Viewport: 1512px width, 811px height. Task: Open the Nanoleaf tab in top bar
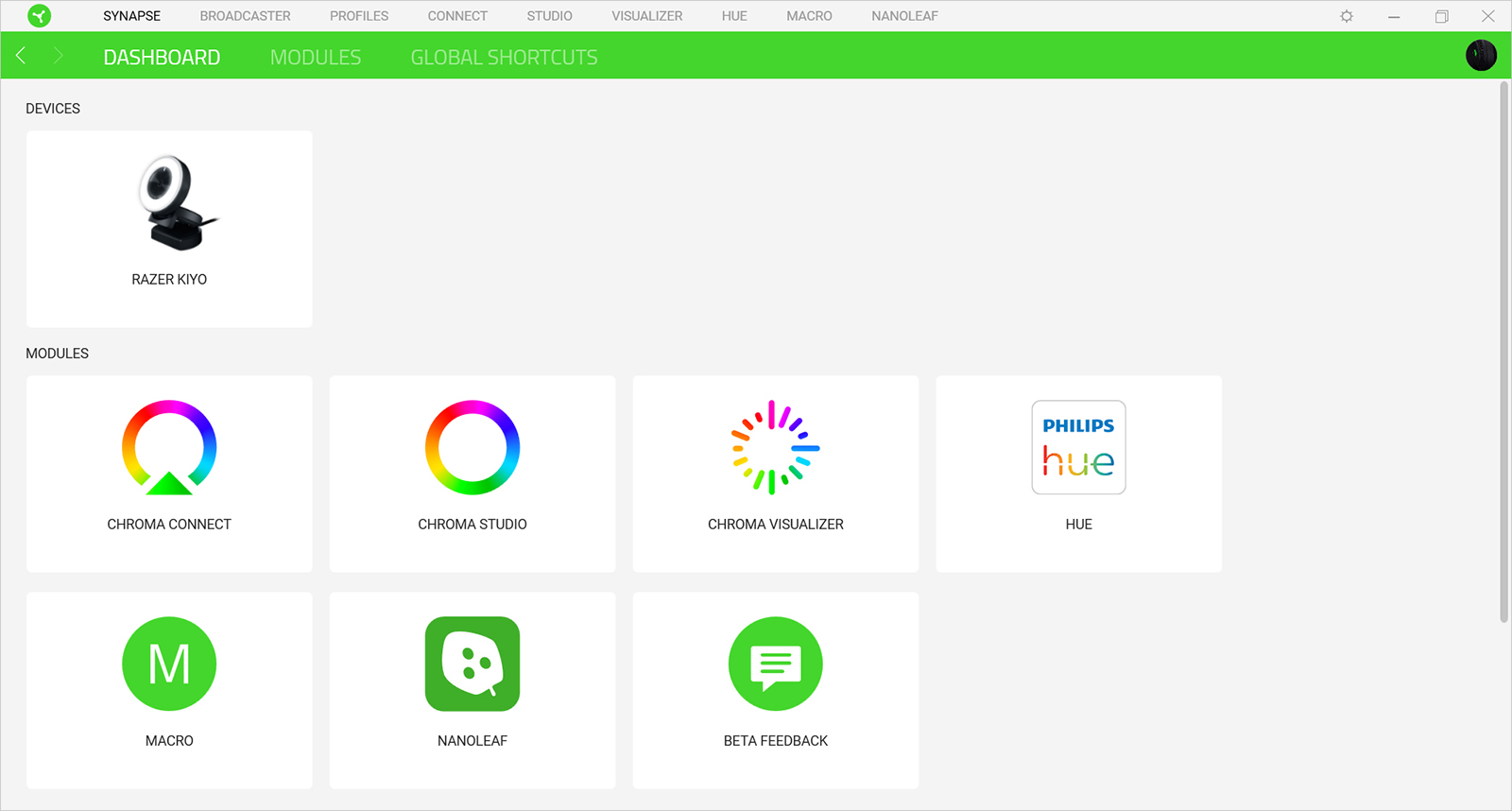pyautogui.click(x=905, y=16)
